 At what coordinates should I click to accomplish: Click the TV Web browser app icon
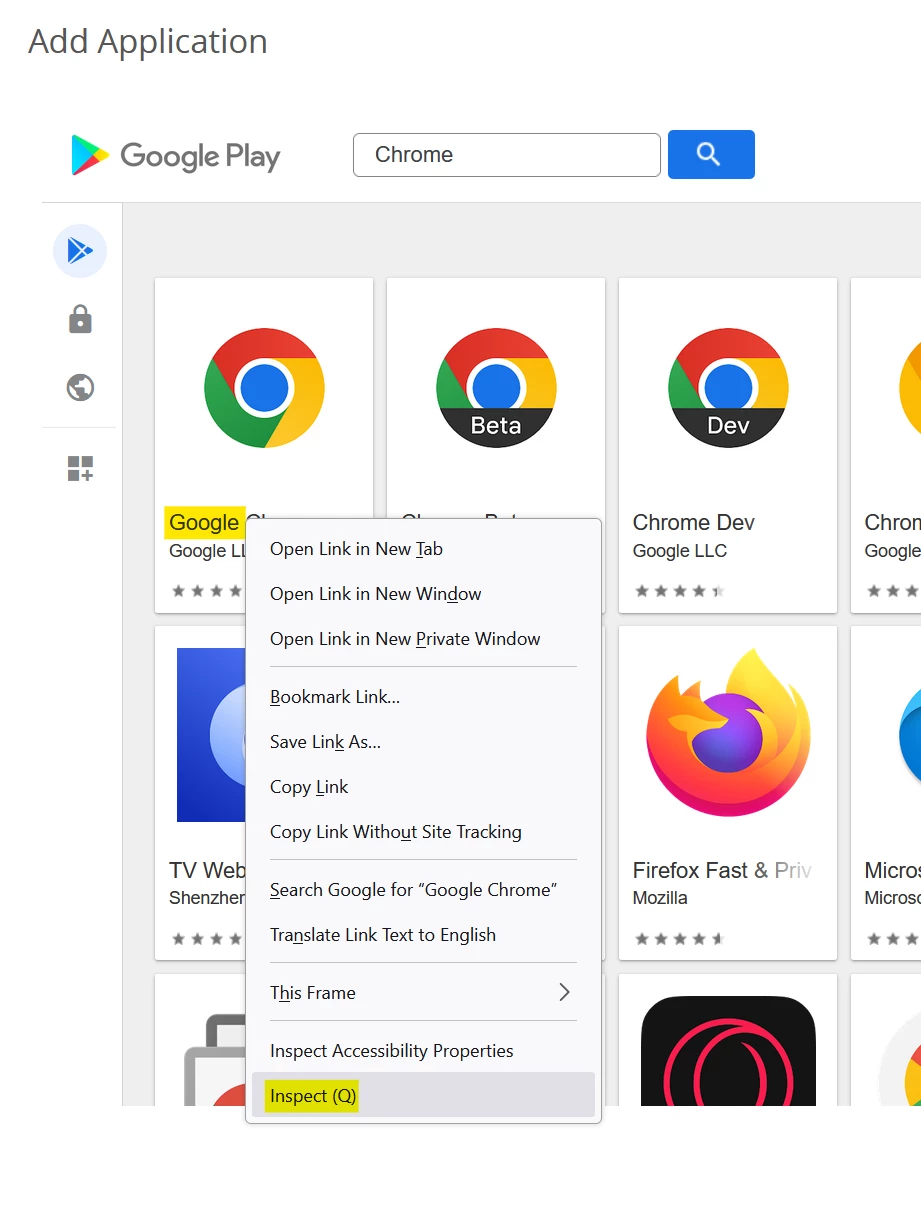coord(211,735)
